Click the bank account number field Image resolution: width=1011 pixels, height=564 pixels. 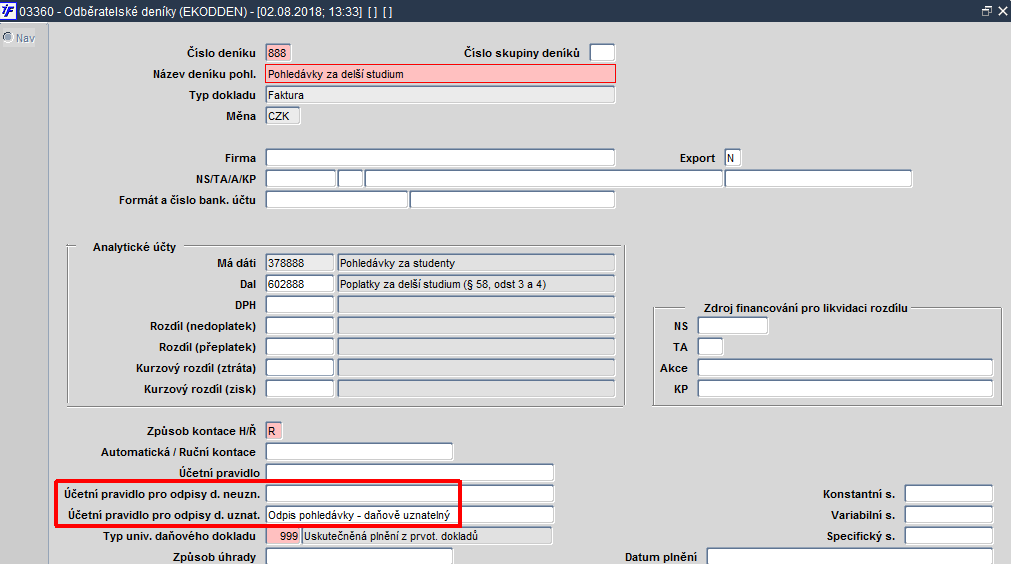tap(513, 200)
